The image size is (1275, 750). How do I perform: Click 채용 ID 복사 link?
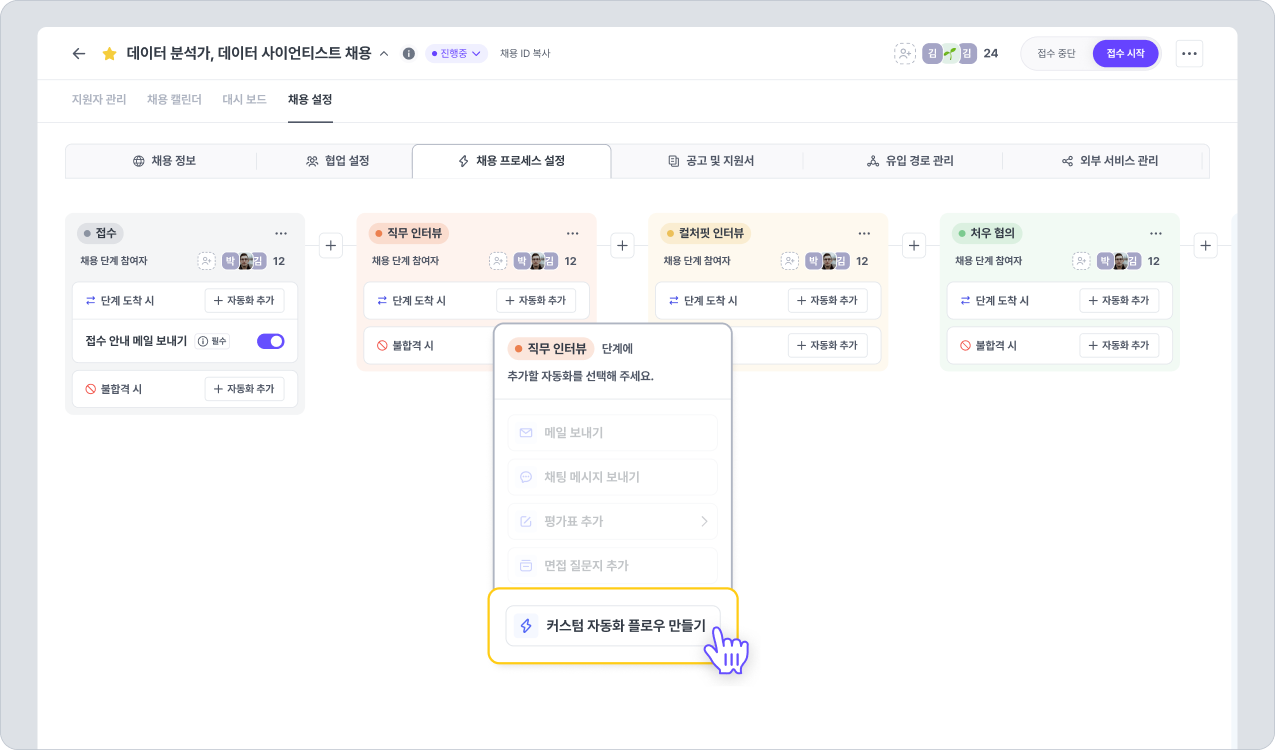tap(525, 54)
